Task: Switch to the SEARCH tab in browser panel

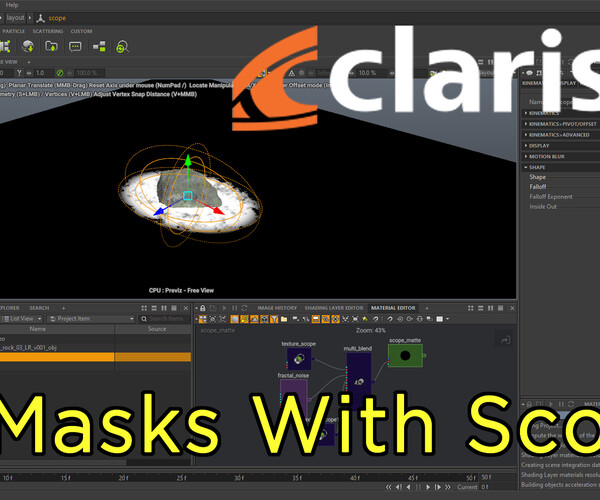Action: [x=39, y=308]
